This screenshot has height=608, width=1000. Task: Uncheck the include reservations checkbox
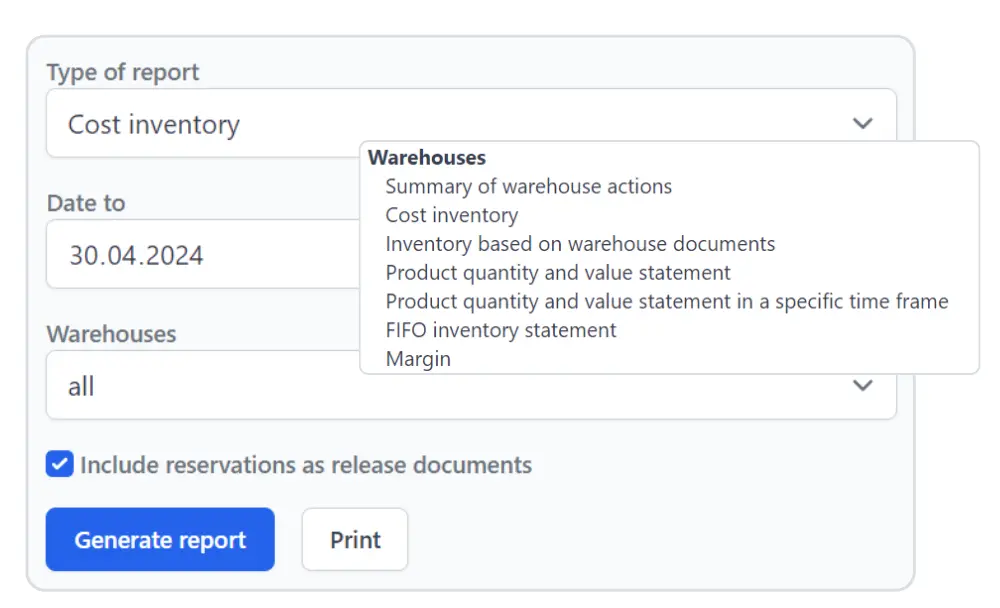coord(60,464)
